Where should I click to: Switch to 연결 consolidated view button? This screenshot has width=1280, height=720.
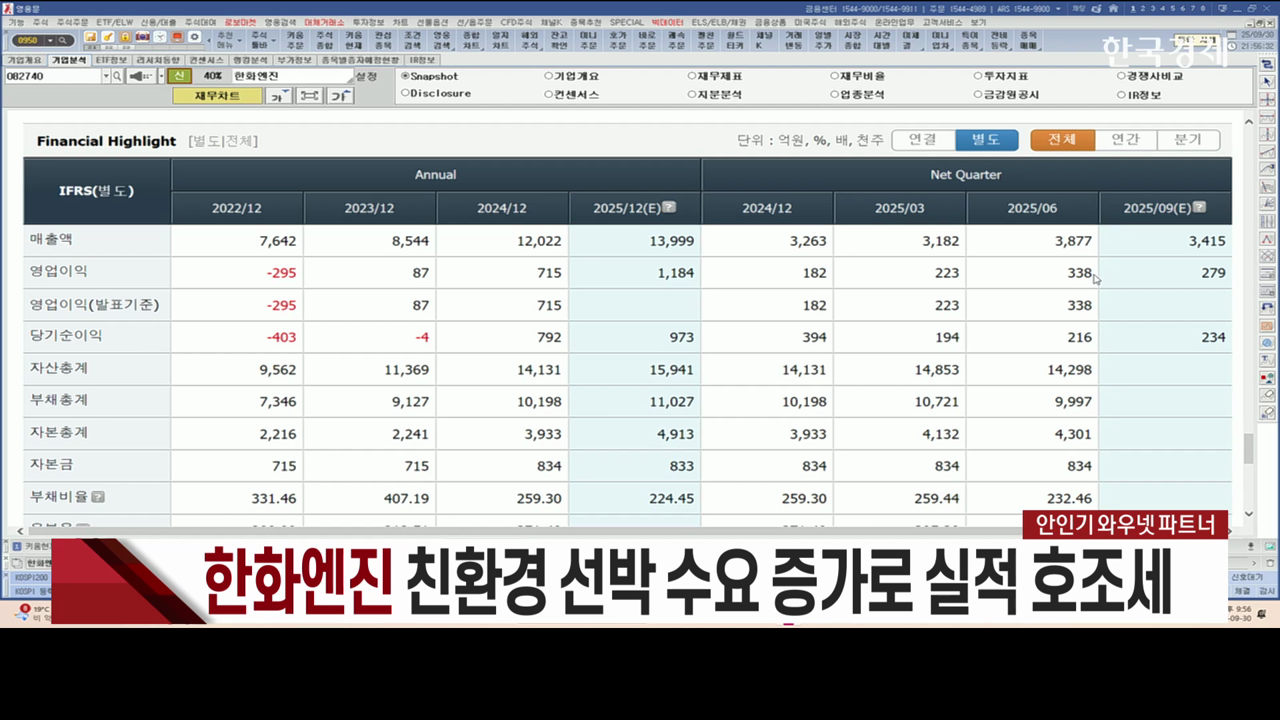click(922, 140)
